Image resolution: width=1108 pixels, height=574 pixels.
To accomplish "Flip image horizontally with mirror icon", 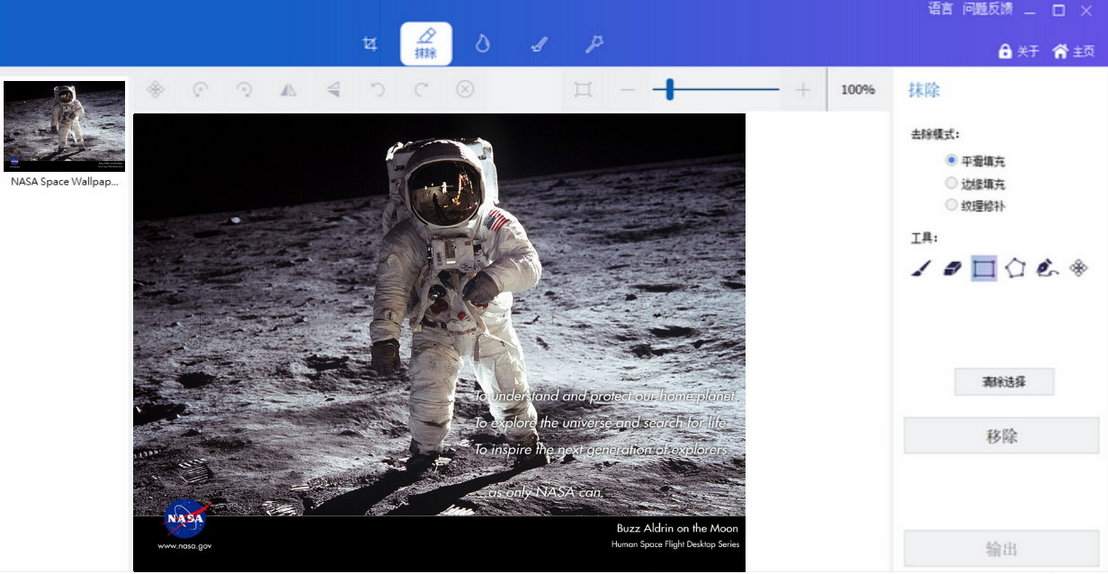I will coord(288,89).
